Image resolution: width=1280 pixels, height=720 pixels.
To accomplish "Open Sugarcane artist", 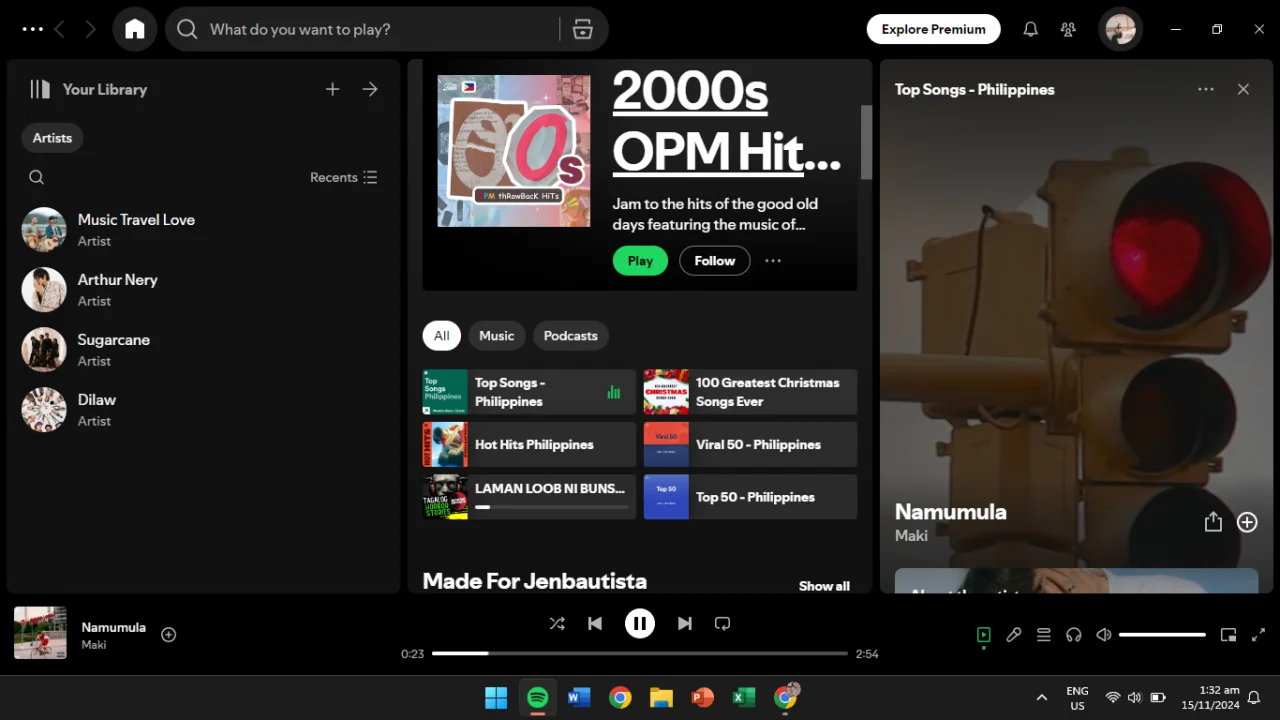I will [203, 350].
